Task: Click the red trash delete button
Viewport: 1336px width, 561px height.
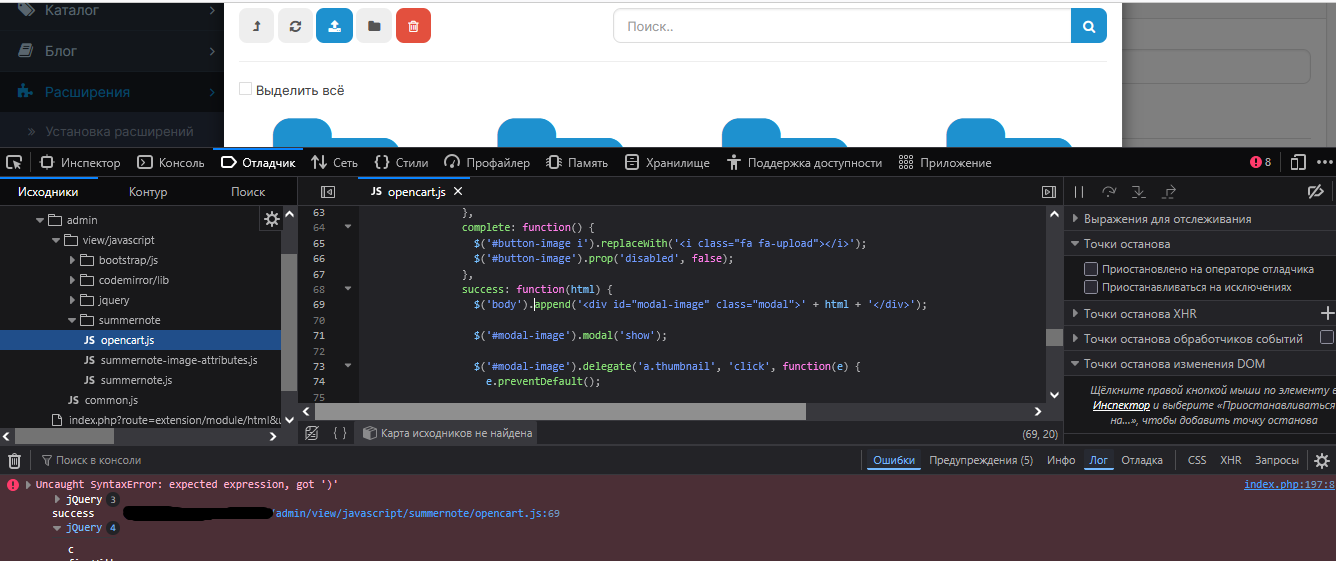Action: pos(413,26)
